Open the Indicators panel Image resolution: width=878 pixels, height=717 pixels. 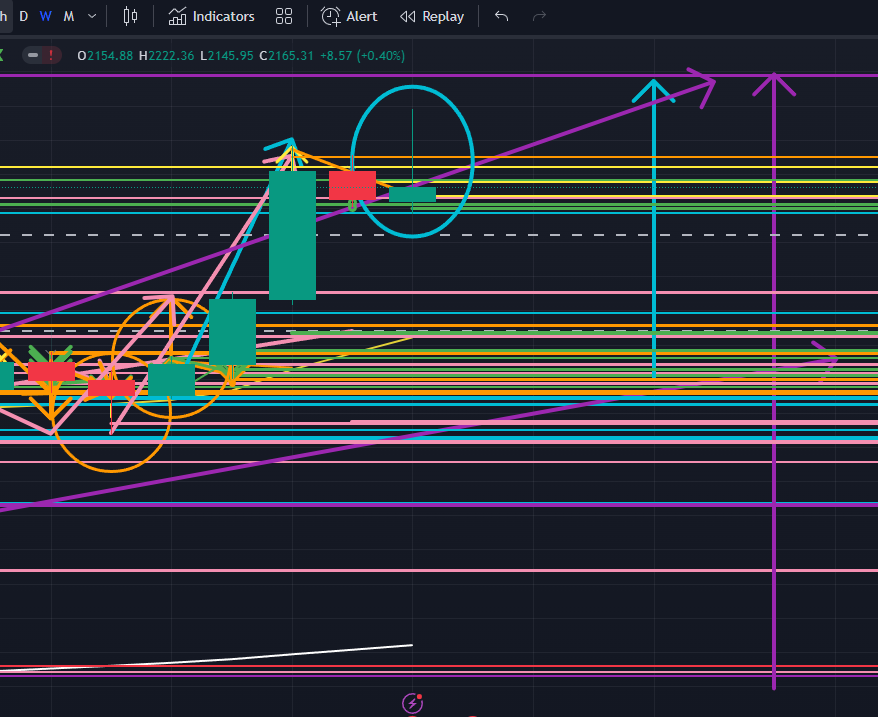click(211, 16)
